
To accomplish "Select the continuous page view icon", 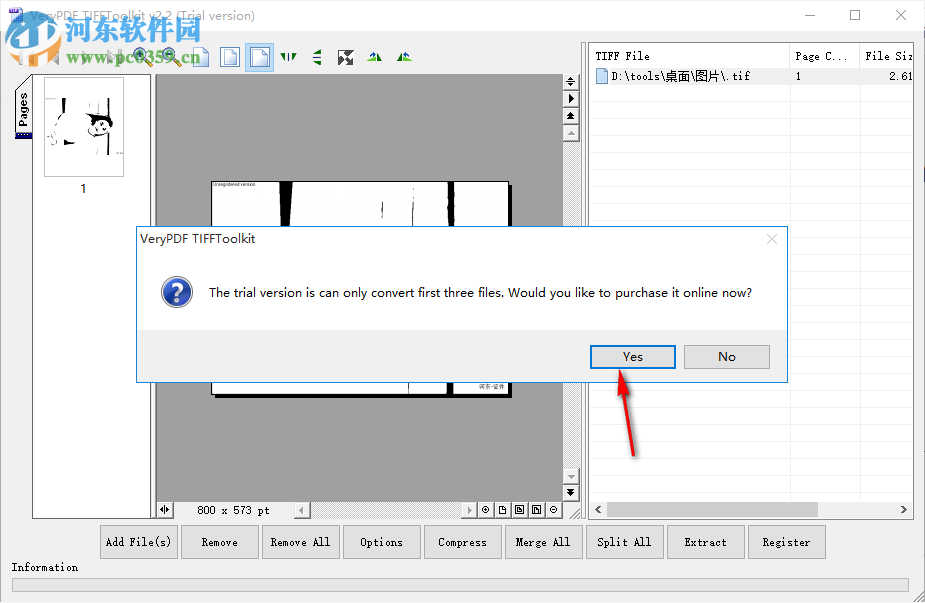I will click(258, 57).
